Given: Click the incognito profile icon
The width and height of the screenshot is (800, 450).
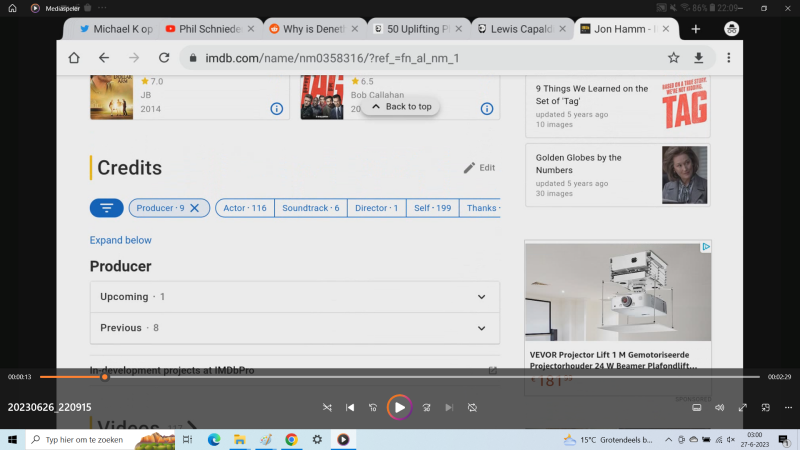Looking at the screenshot, I should click(732, 29).
